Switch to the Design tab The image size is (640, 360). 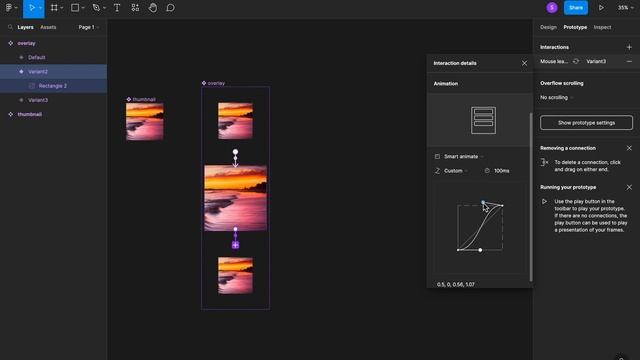(548, 27)
